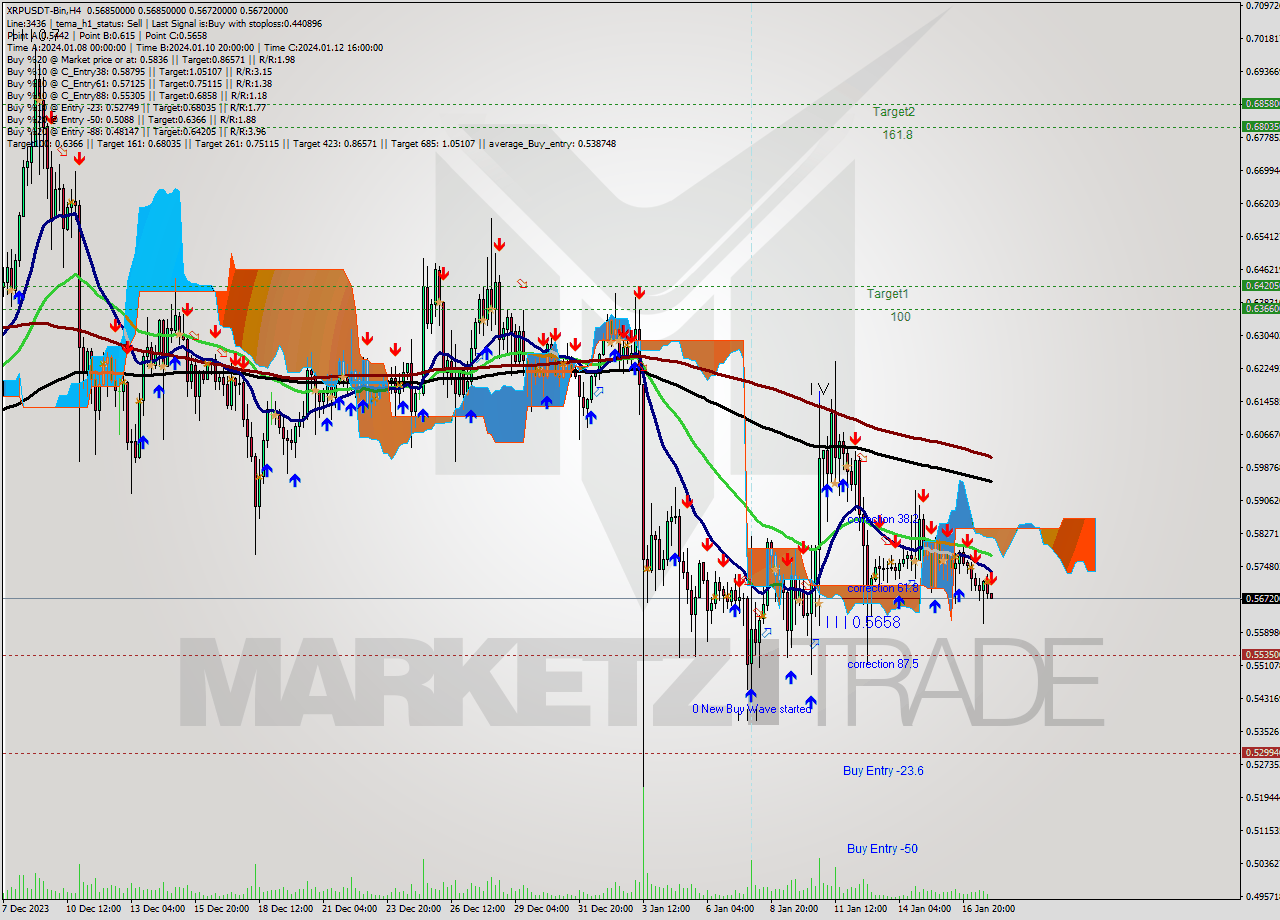Viewport: 1280px width, 920px height.
Task: Click the 0.66994 price axis value
Action: pos(1262,171)
